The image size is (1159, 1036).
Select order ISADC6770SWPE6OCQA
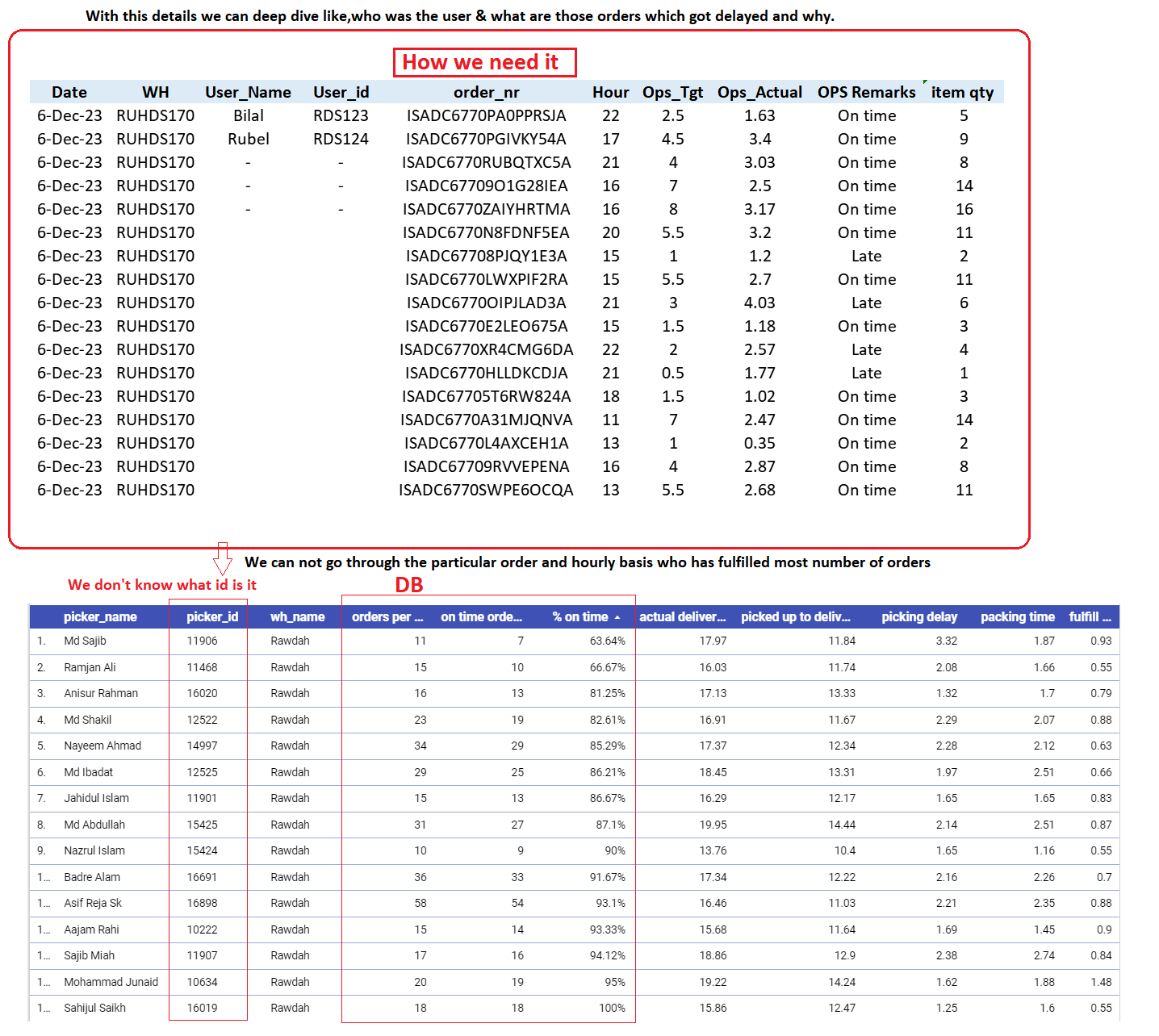487,490
